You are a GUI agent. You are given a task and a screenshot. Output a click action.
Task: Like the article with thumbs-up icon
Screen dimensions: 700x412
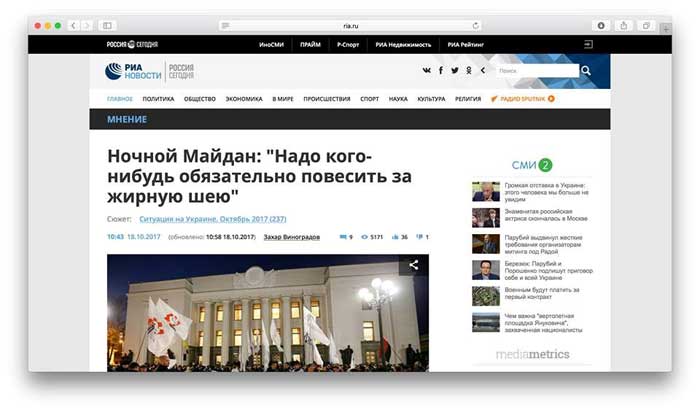(396, 237)
